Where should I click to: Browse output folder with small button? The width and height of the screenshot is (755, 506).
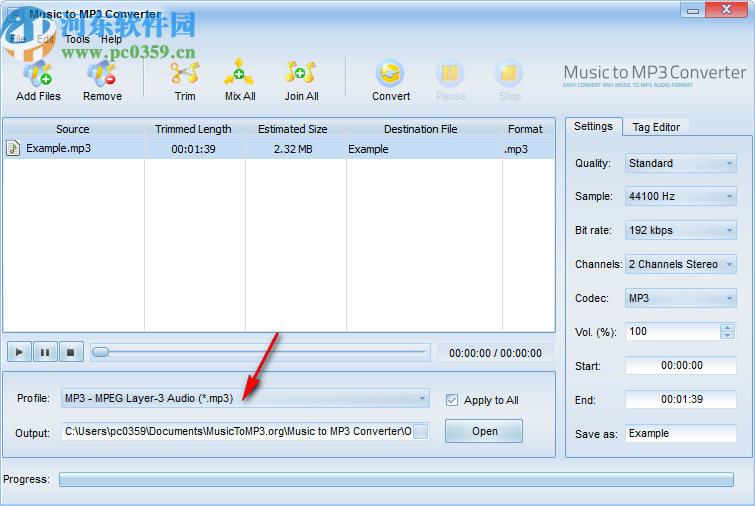[420, 431]
